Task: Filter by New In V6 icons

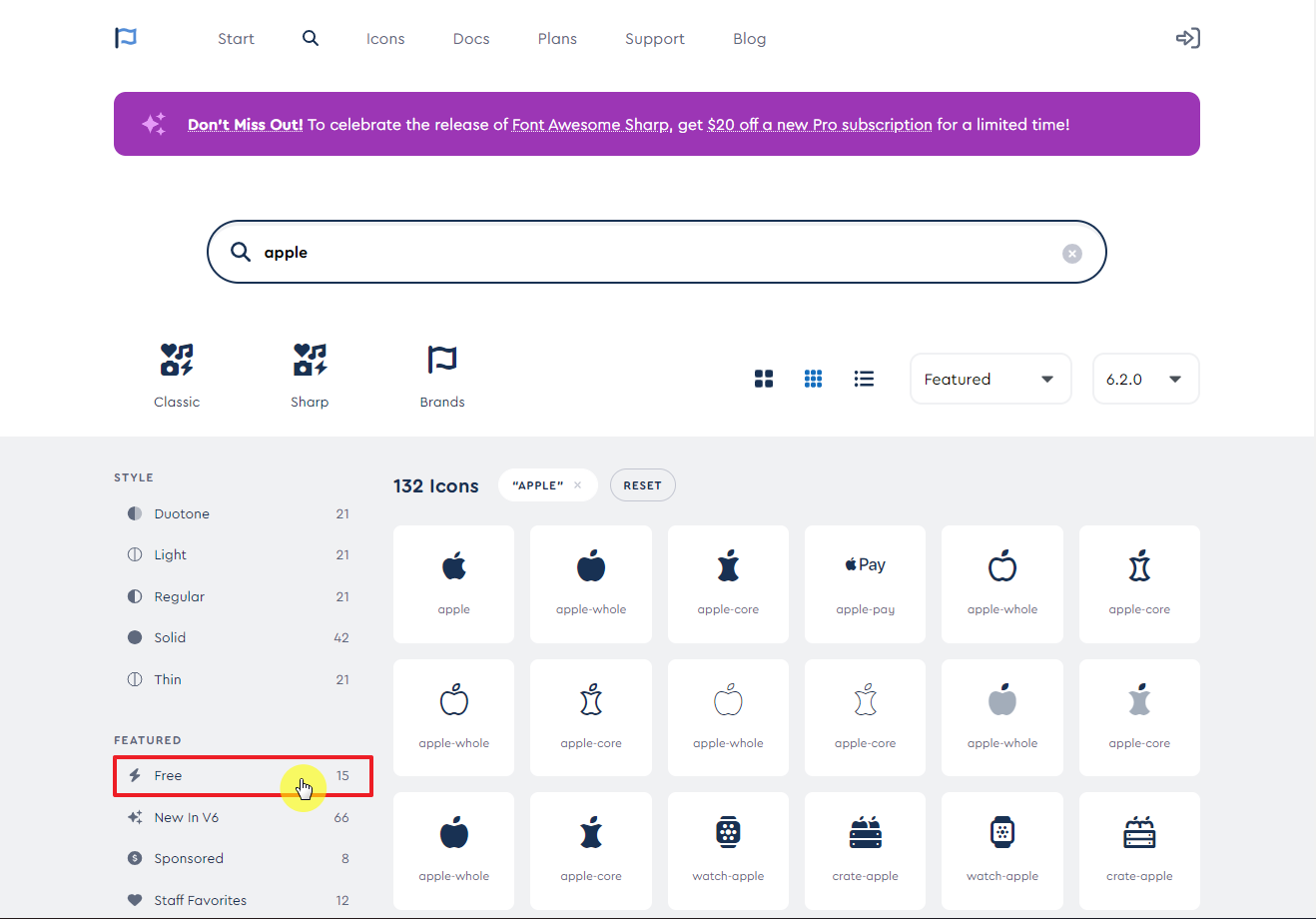Action: click(238, 817)
